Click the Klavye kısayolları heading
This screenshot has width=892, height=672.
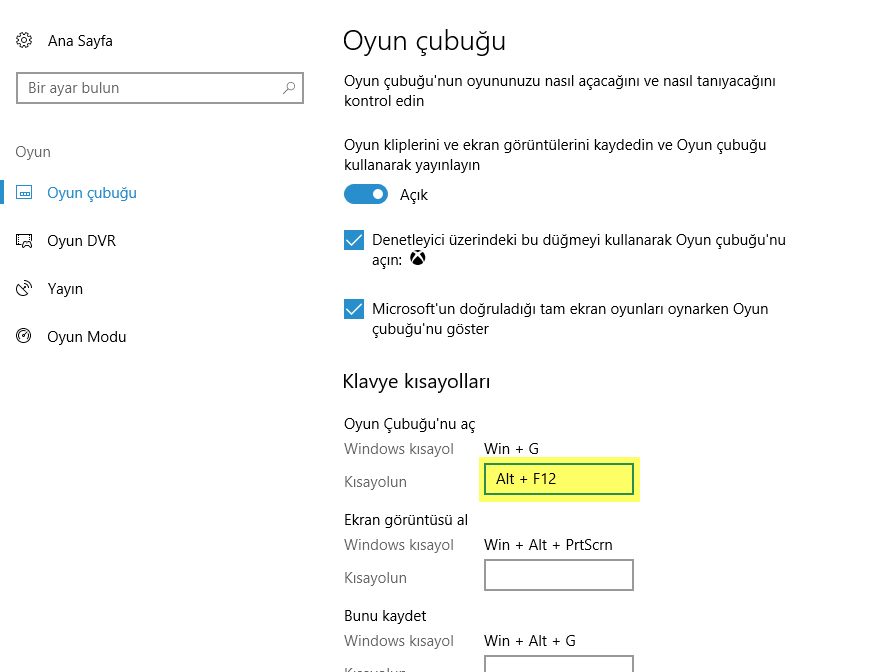416,381
